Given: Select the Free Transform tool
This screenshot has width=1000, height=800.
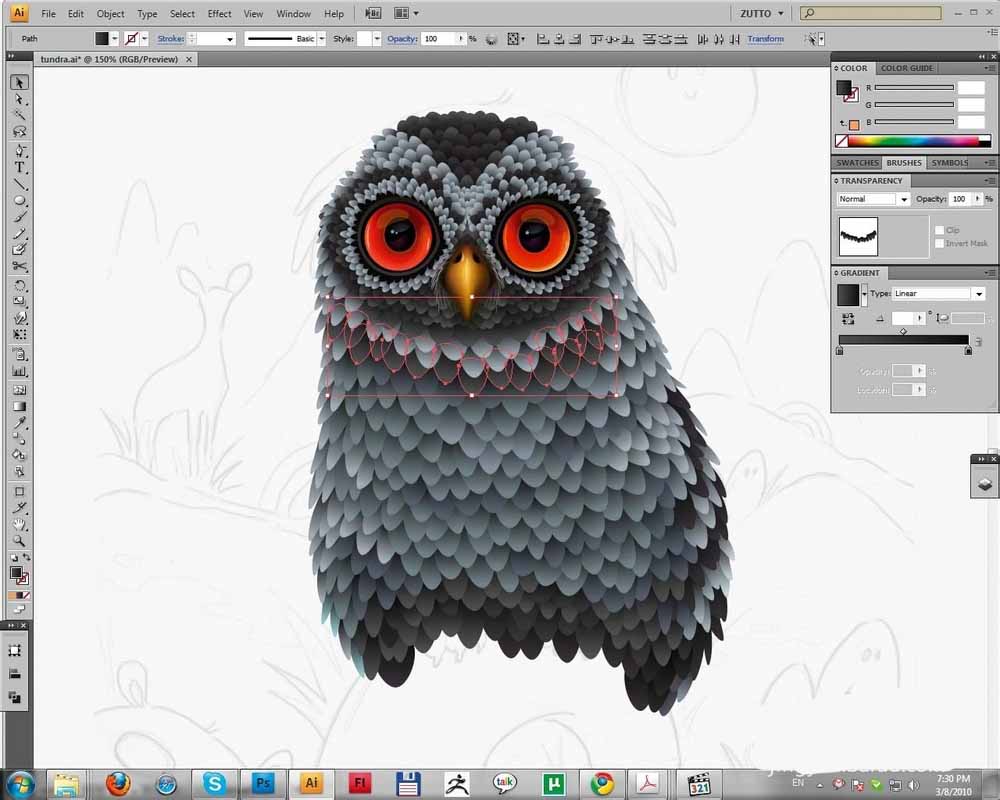Looking at the screenshot, I should pos(19,334).
